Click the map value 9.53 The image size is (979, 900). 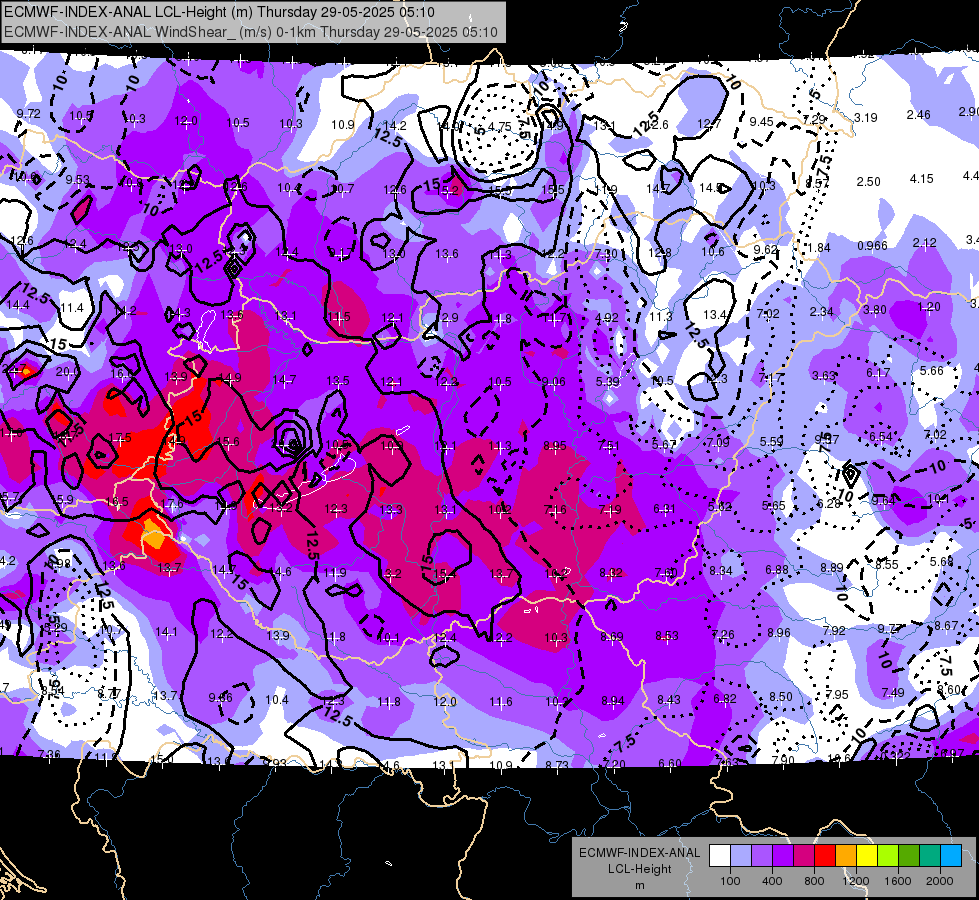pos(77,180)
